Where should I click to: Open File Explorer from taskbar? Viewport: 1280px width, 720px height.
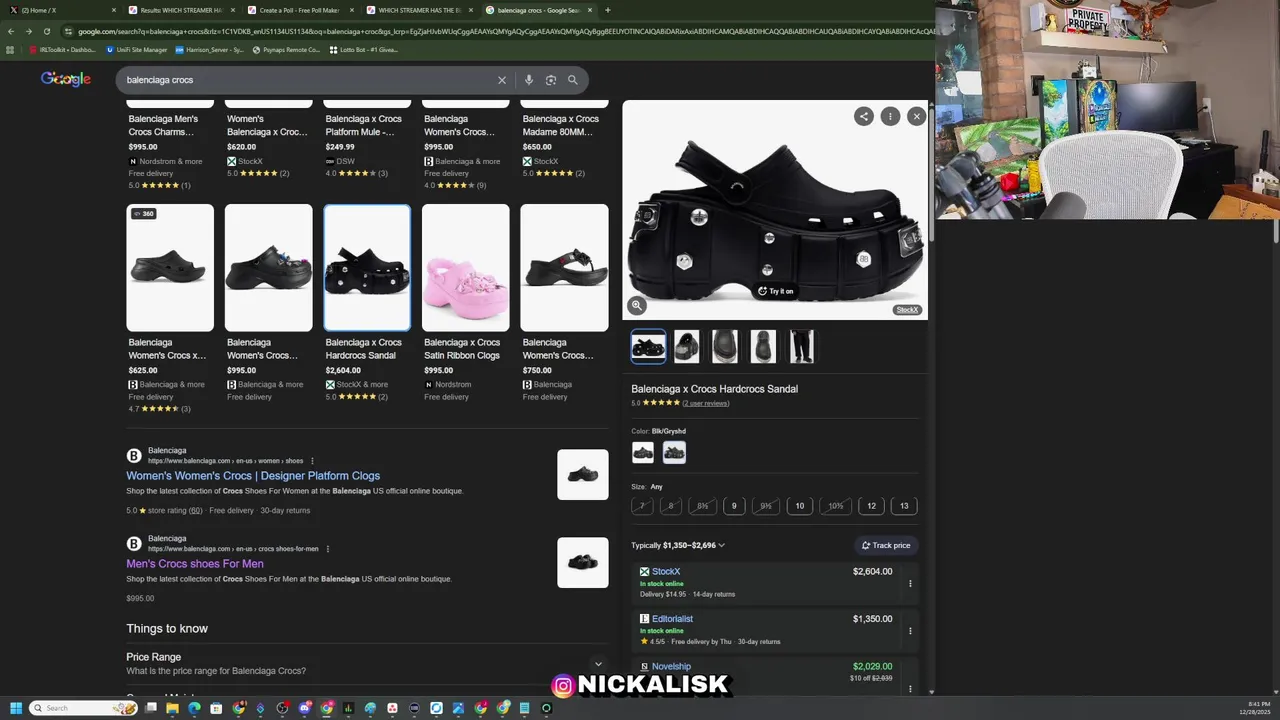tap(172, 708)
